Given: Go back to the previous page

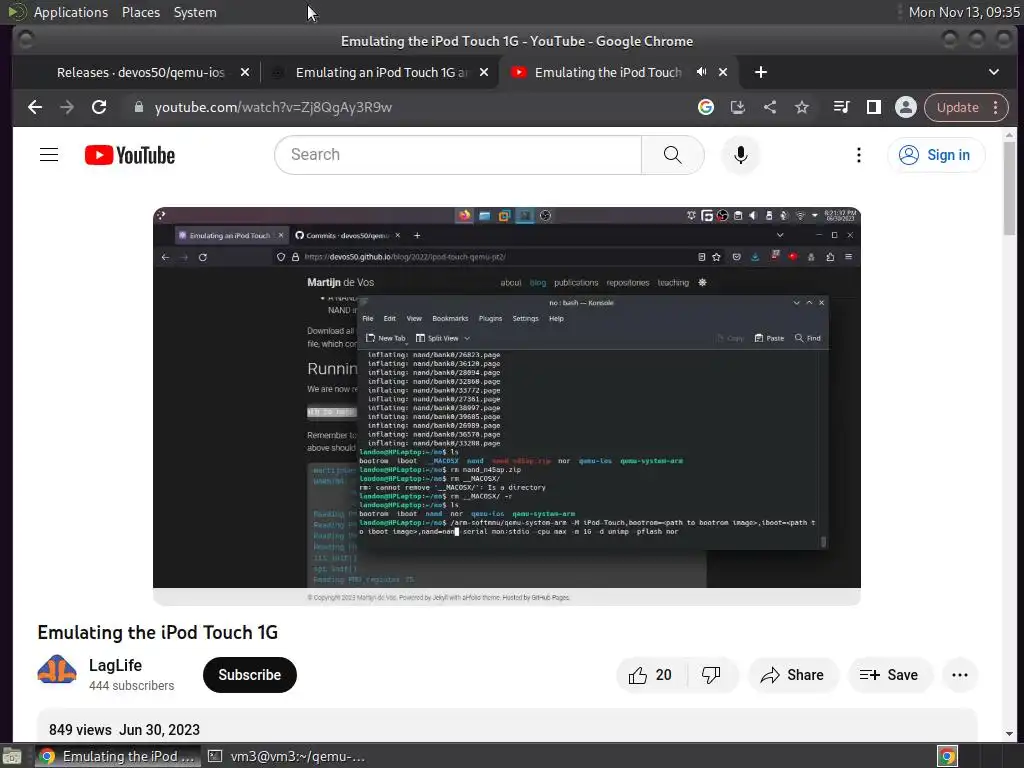Looking at the screenshot, I should [35, 107].
